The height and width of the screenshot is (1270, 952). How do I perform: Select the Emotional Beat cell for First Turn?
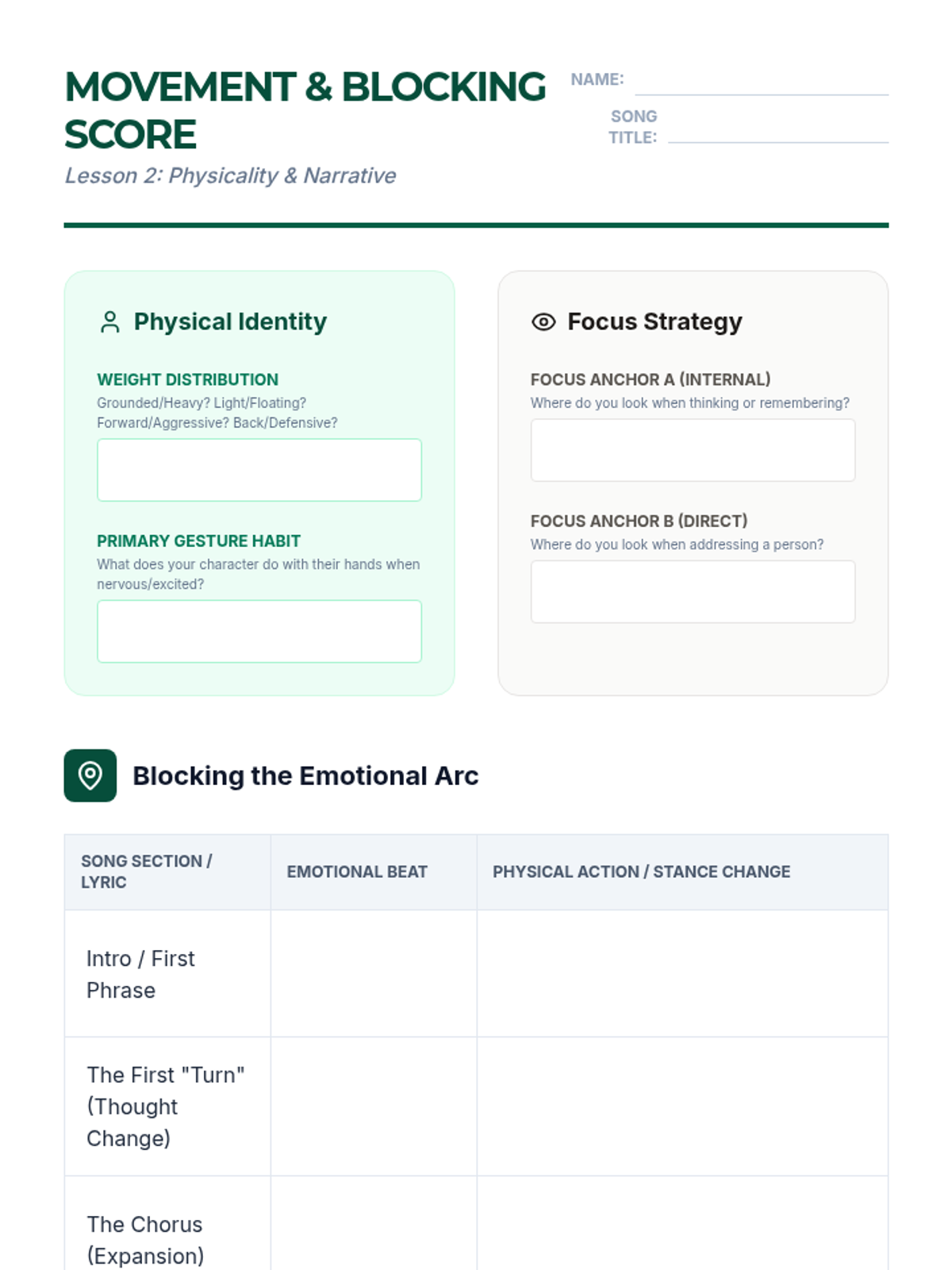click(374, 1106)
